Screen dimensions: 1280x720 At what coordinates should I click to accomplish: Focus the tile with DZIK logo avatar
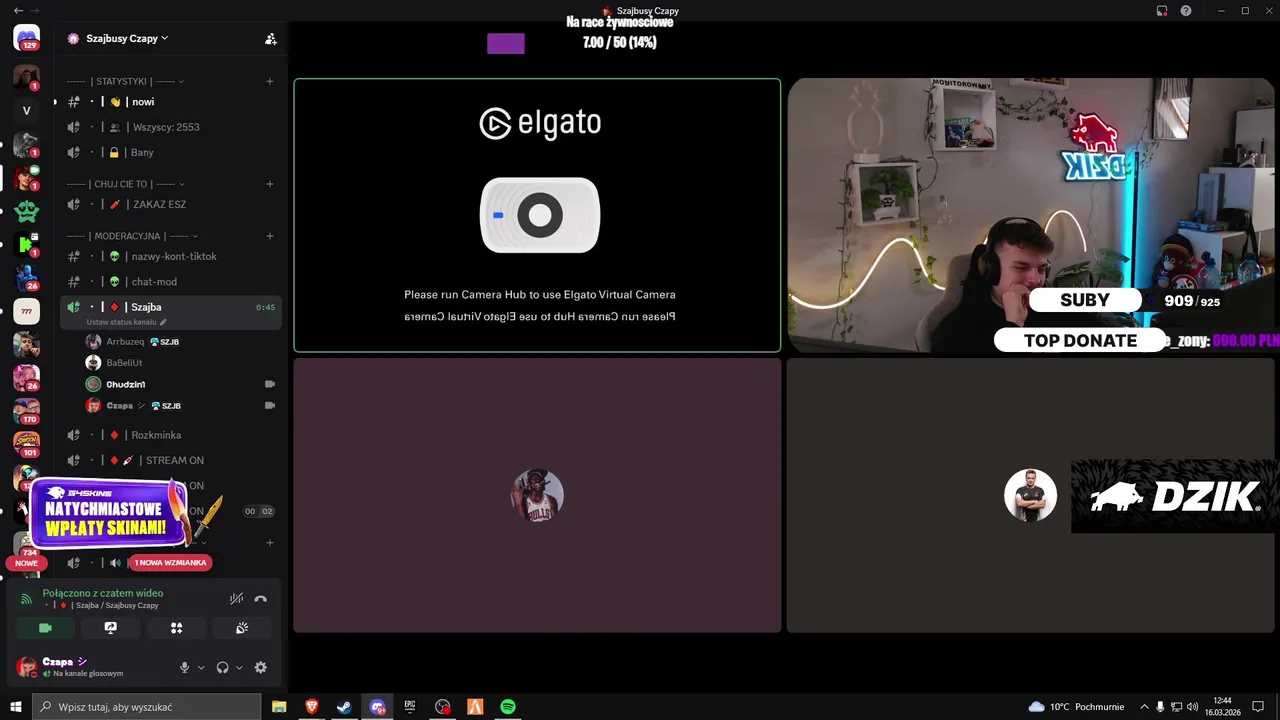(1033, 496)
